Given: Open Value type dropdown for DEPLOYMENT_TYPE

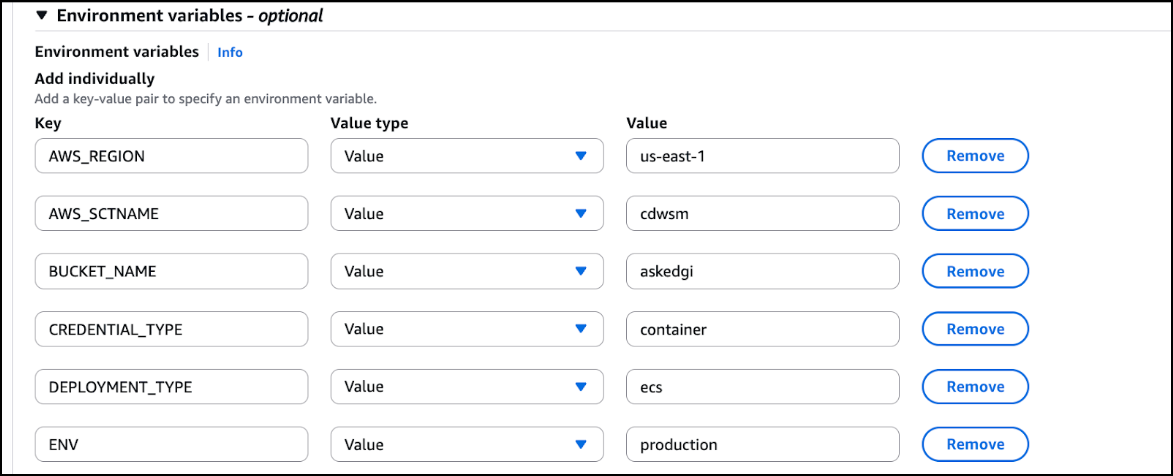Looking at the screenshot, I should pos(467,386).
